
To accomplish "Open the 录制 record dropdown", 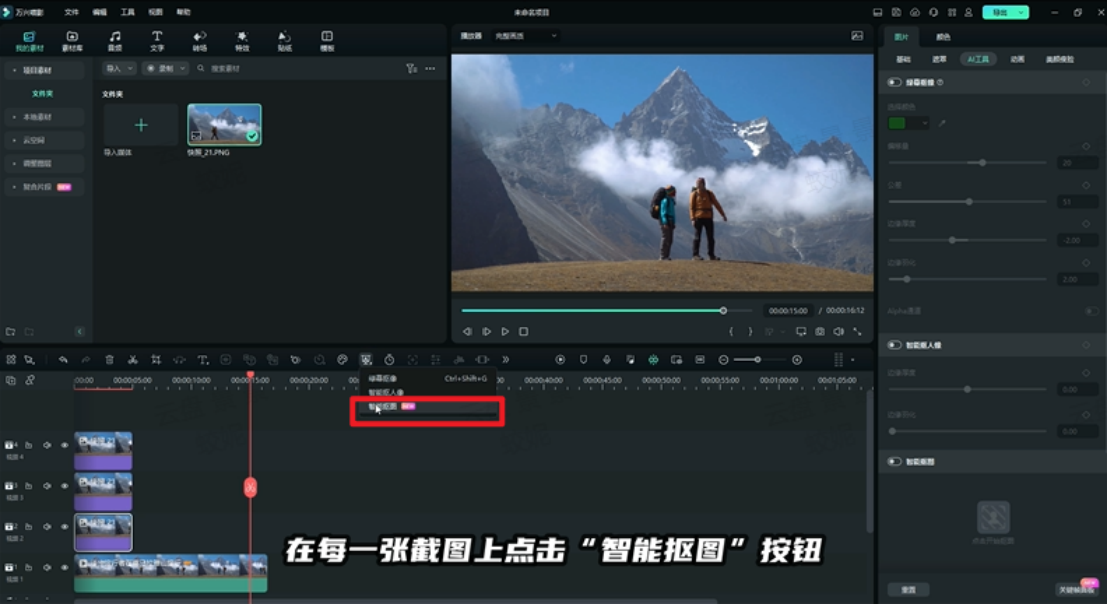I will coord(165,69).
